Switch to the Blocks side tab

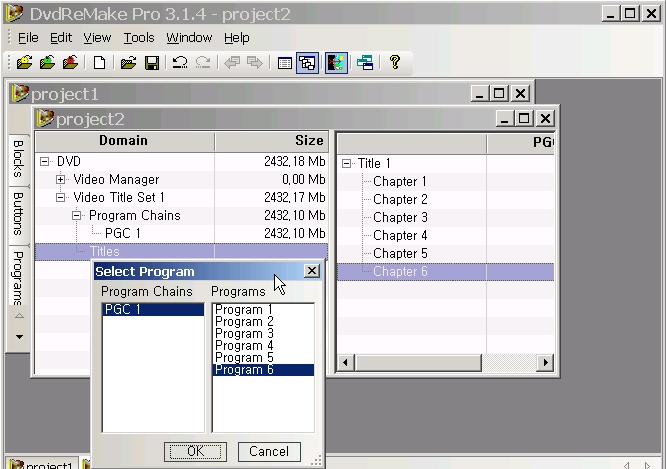click(x=19, y=158)
